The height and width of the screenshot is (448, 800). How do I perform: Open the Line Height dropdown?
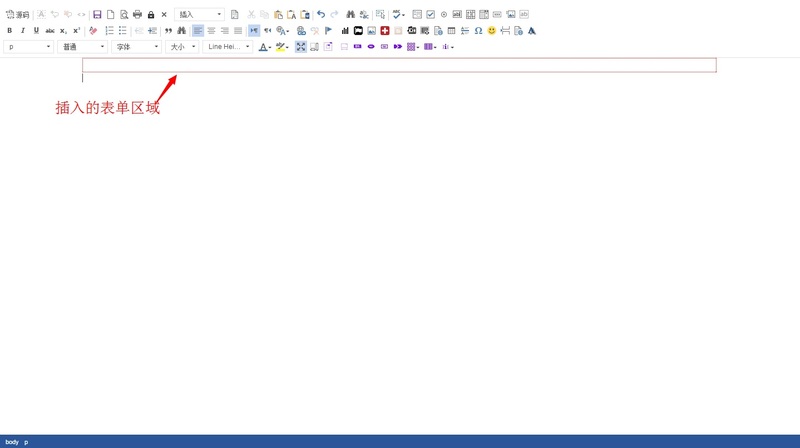[228, 47]
